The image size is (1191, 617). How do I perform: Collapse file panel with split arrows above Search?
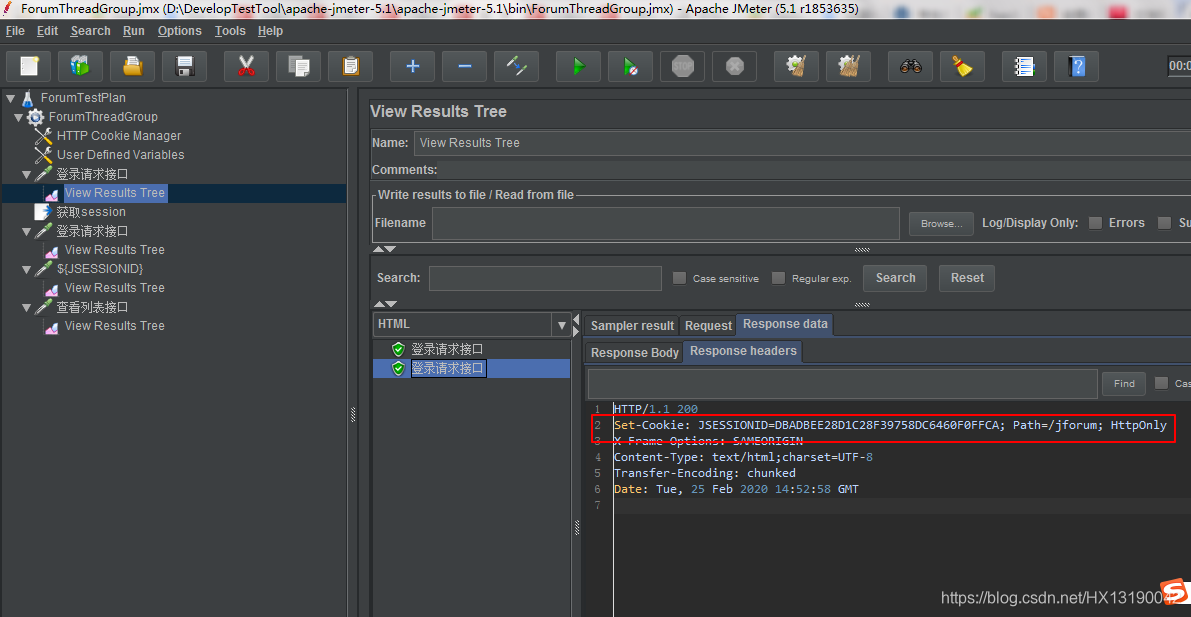point(385,249)
